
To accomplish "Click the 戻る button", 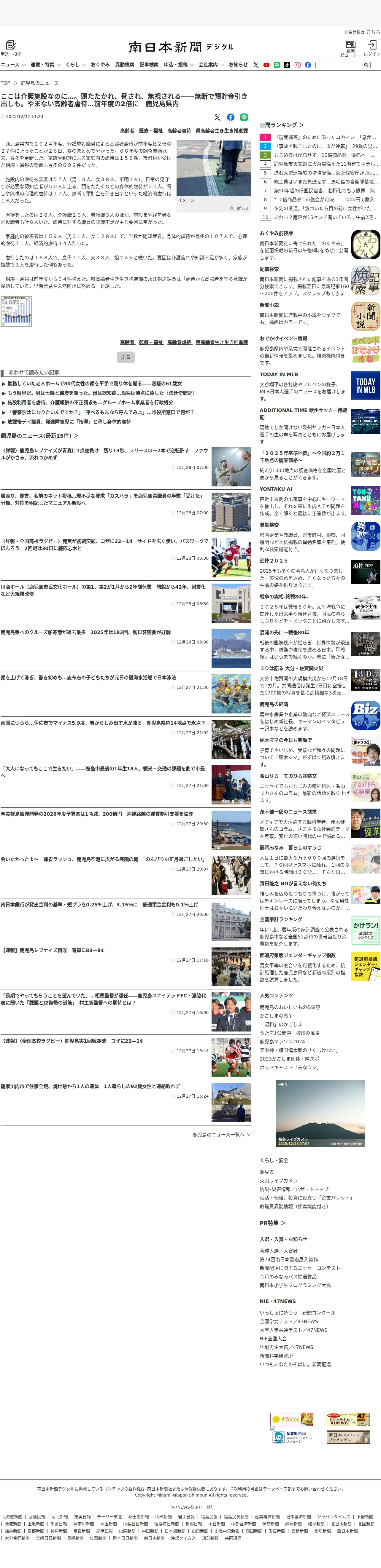I will 126,357.
